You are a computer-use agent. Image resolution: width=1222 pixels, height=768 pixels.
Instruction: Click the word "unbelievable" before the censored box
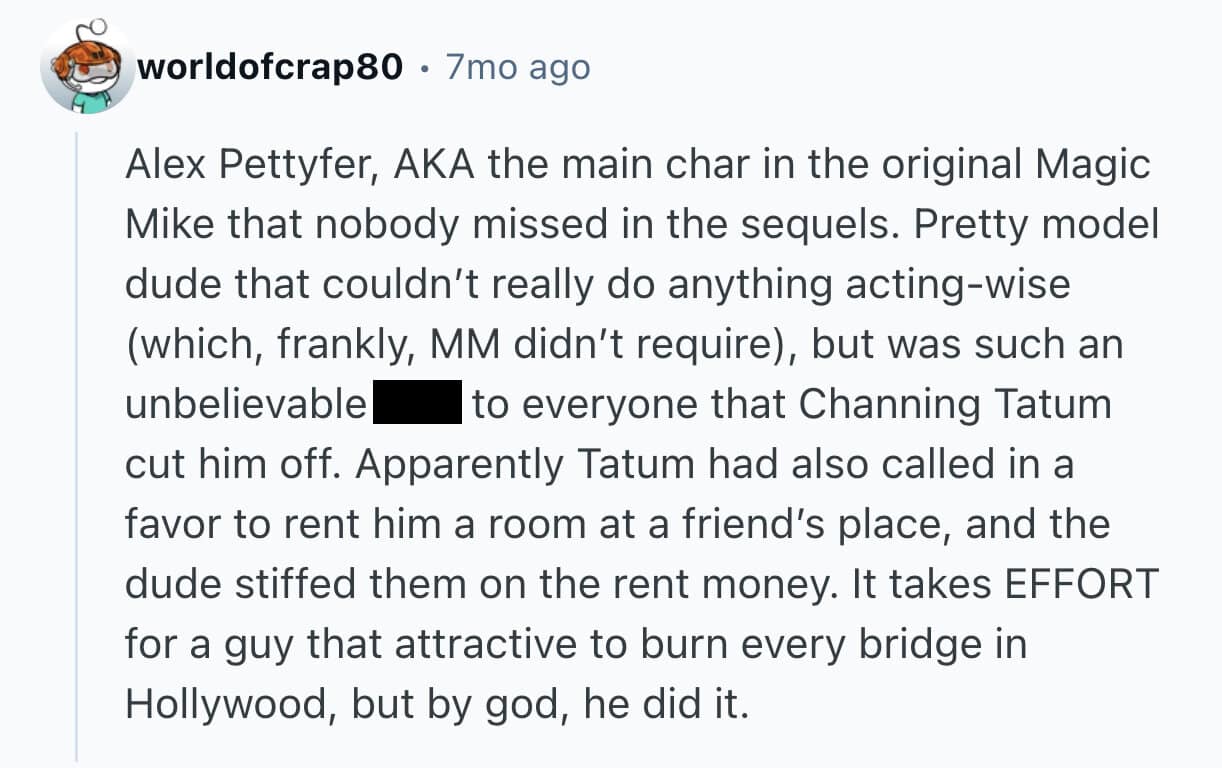pos(245,404)
